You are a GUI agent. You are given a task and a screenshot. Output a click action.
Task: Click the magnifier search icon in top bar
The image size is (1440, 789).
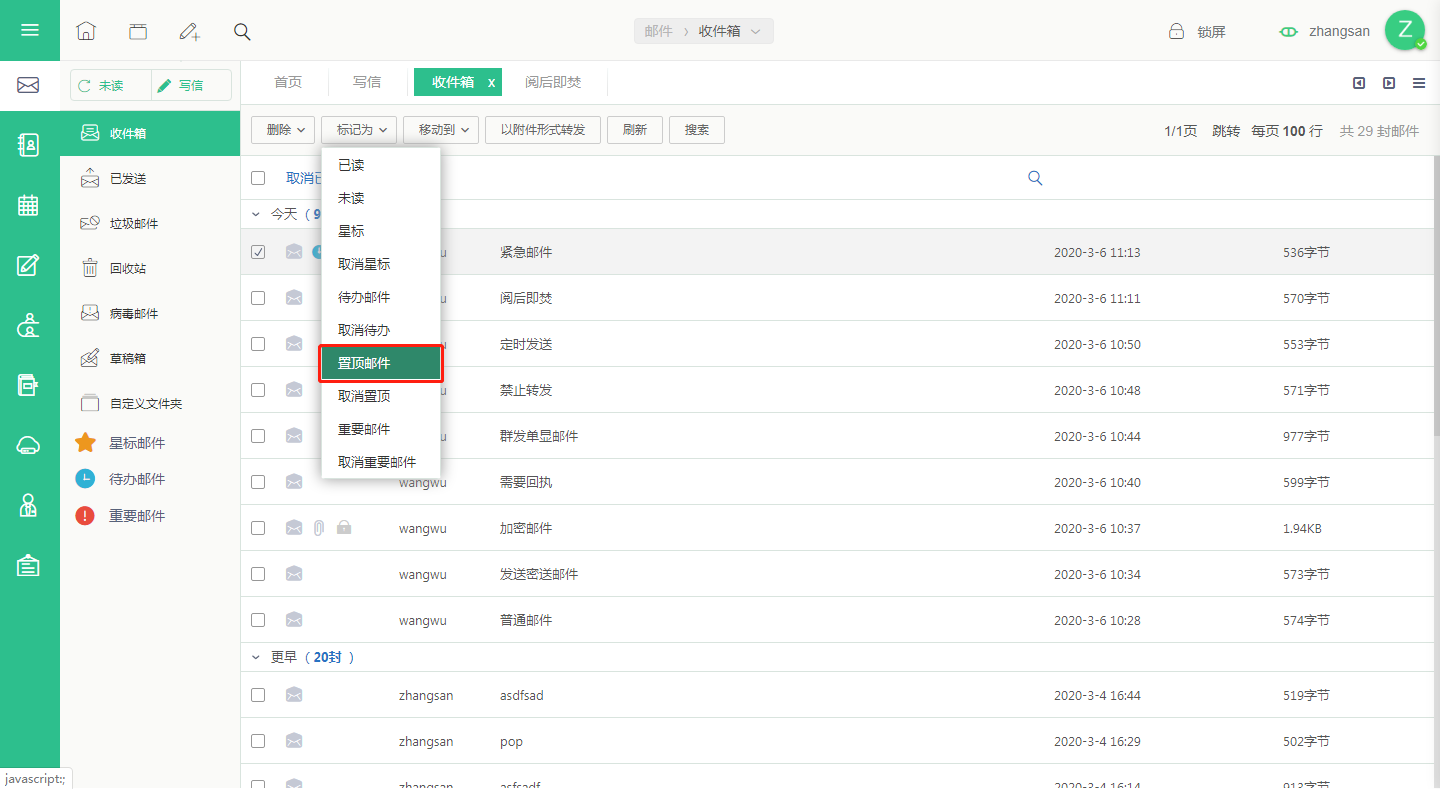pos(242,31)
